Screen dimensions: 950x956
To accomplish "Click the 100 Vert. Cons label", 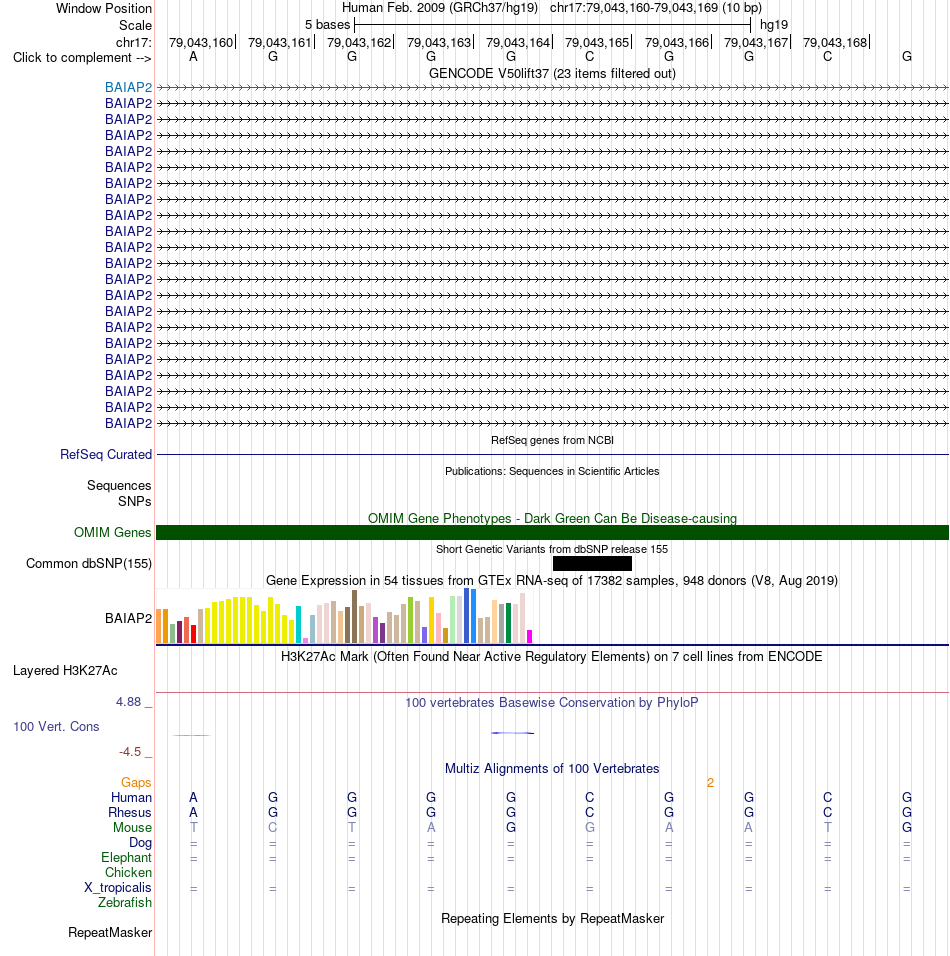I will tap(56, 727).
